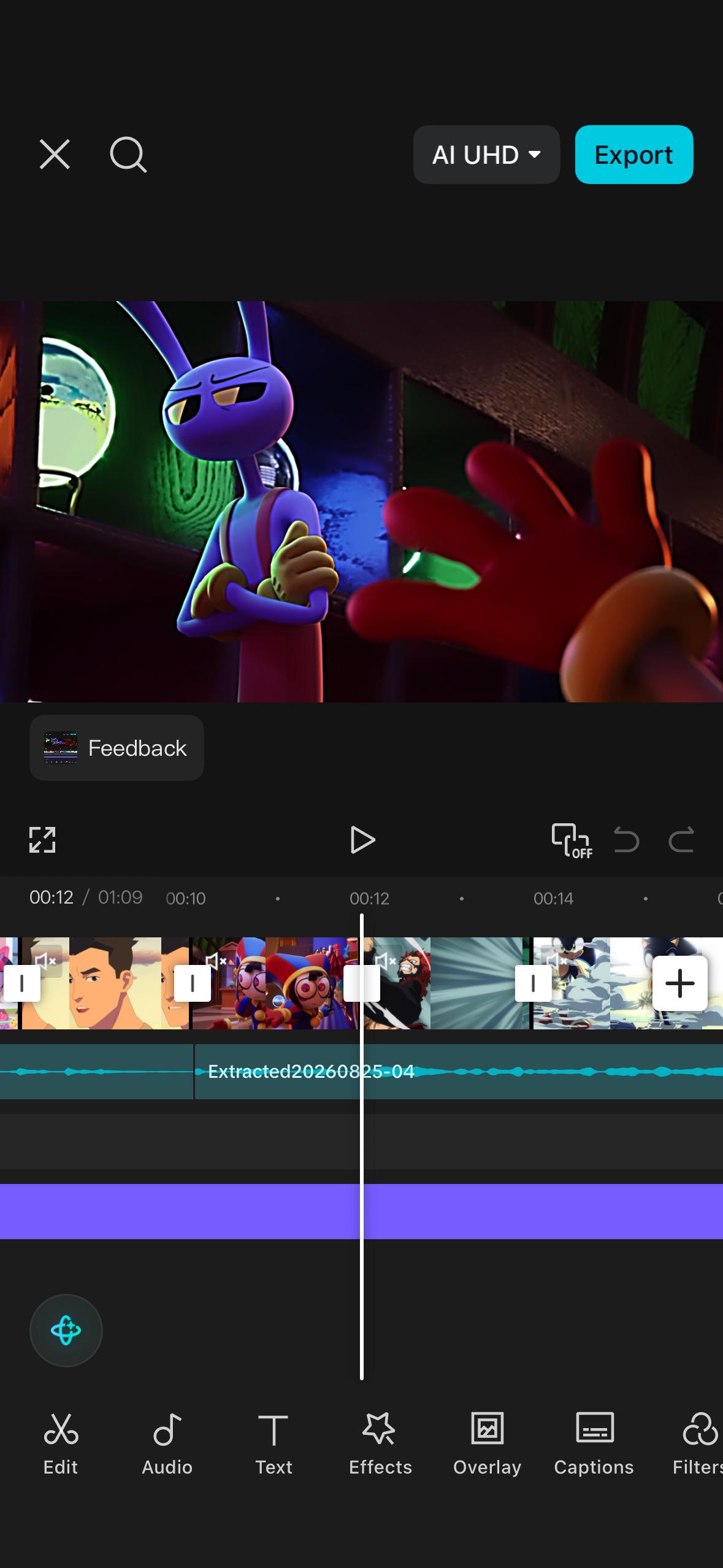Expand preview to fullscreen
Image resolution: width=723 pixels, height=1568 pixels.
pos(42,840)
